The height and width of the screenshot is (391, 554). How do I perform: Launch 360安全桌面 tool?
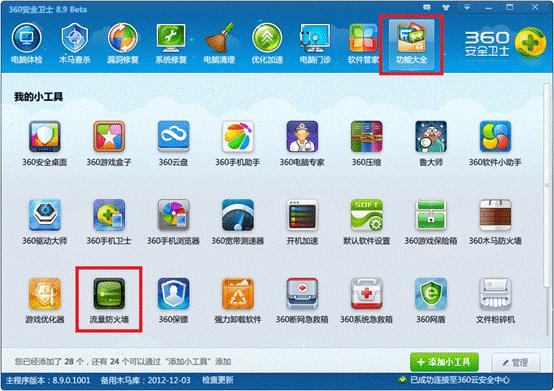[45, 143]
